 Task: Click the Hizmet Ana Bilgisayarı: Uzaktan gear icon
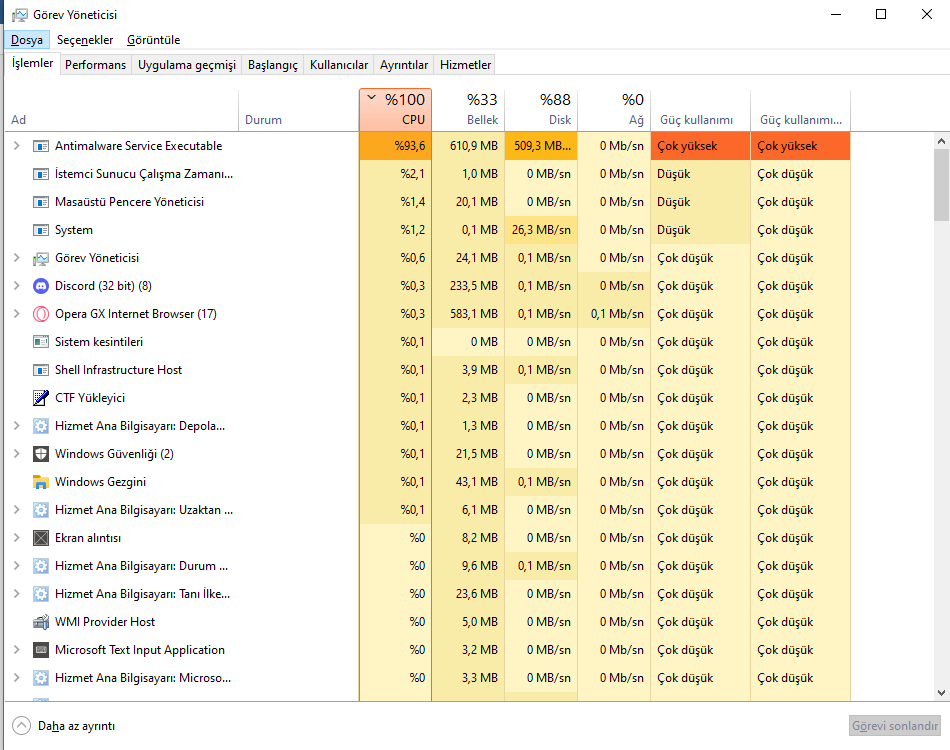click(x=41, y=510)
